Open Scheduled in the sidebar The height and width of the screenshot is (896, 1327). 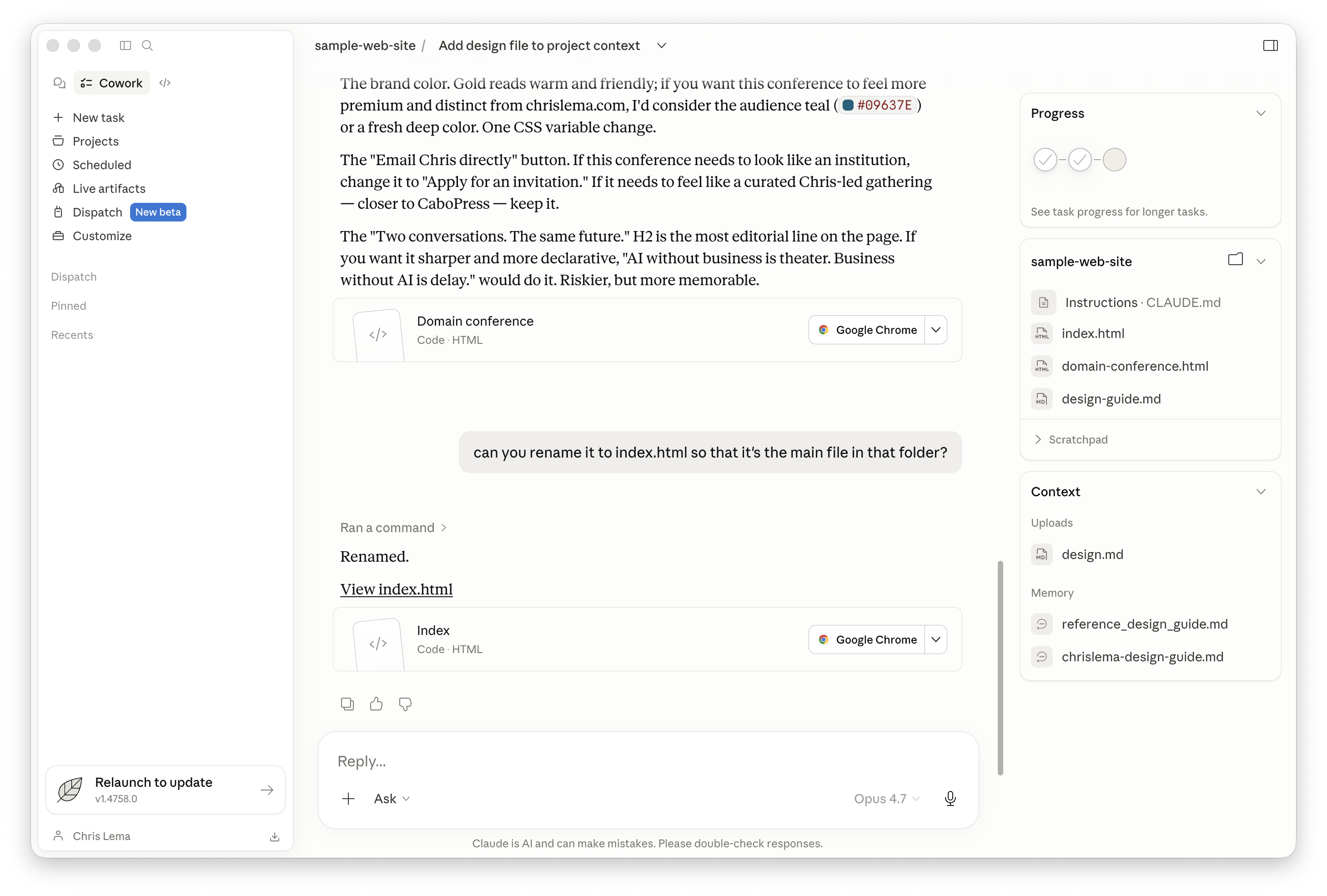pyautogui.click(x=101, y=165)
